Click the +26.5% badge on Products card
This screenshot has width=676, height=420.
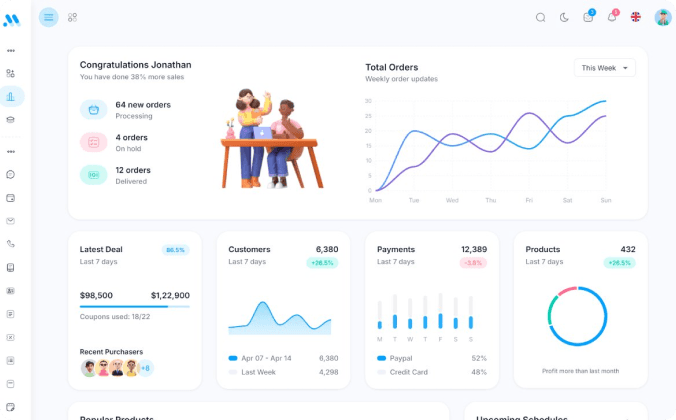tap(620, 263)
